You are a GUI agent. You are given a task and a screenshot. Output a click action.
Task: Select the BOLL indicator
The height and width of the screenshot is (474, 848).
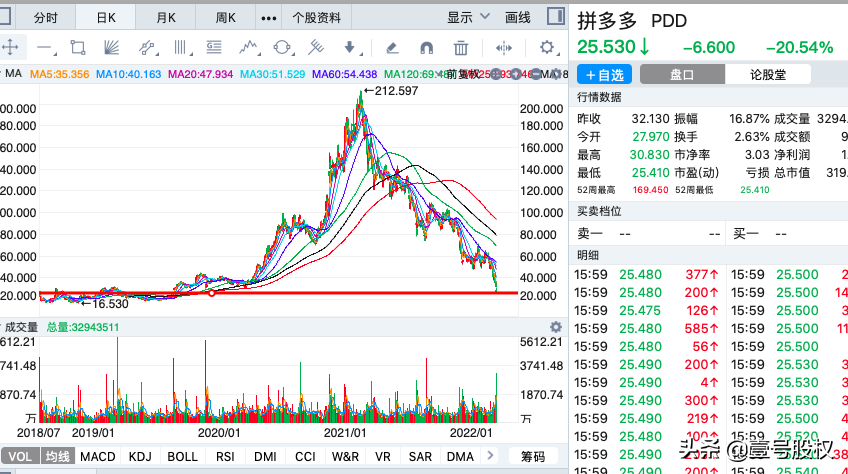(183, 456)
